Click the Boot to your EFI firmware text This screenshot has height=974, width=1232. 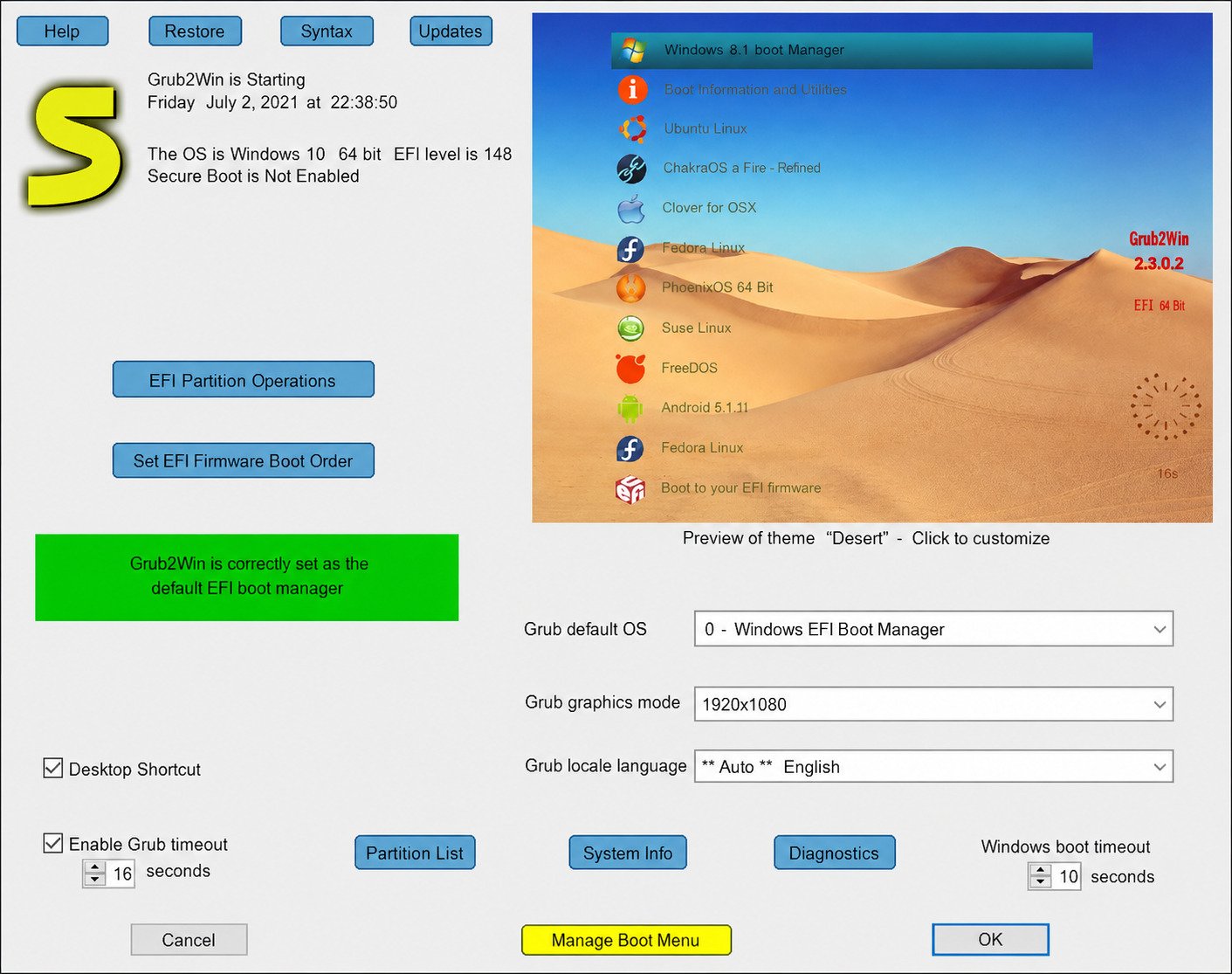coord(740,488)
